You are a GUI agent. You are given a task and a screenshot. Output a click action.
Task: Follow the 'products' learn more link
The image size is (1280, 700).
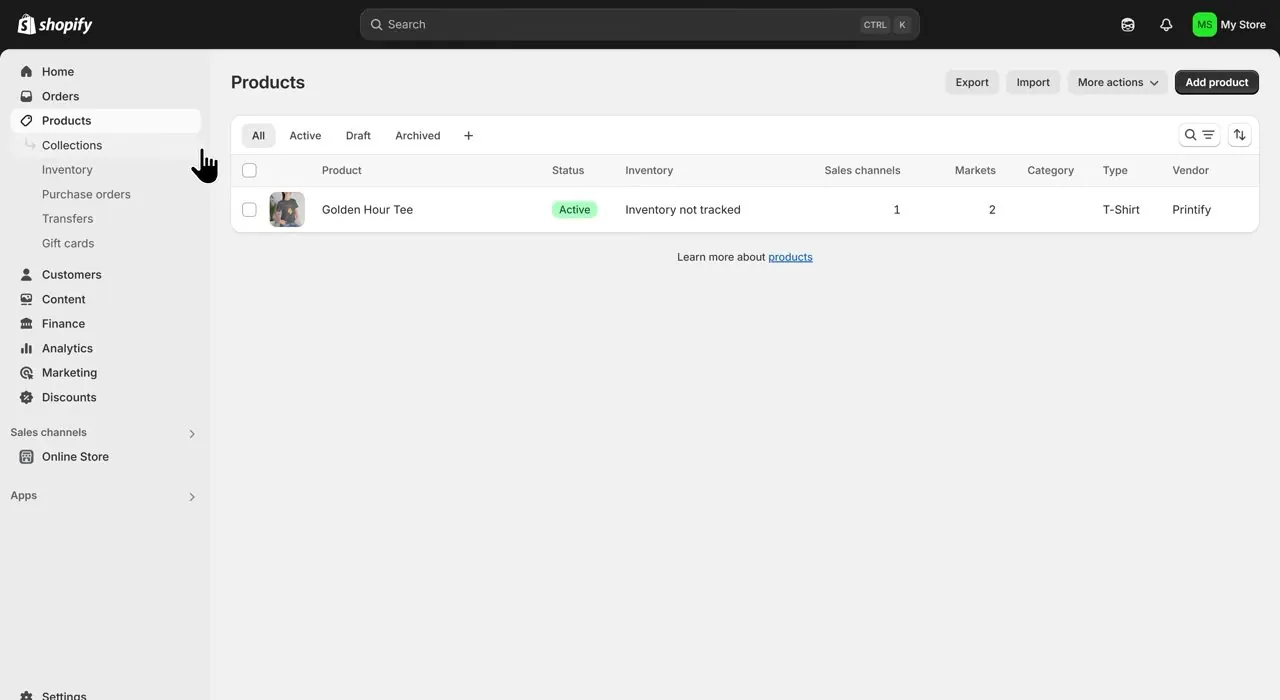point(790,257)
